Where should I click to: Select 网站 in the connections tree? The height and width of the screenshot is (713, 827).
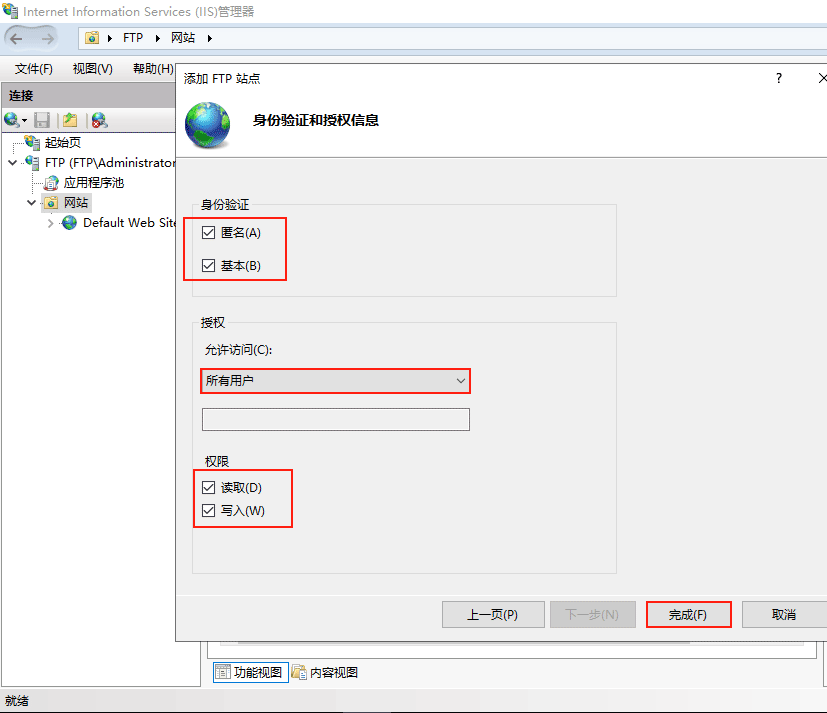pos(76,203)
